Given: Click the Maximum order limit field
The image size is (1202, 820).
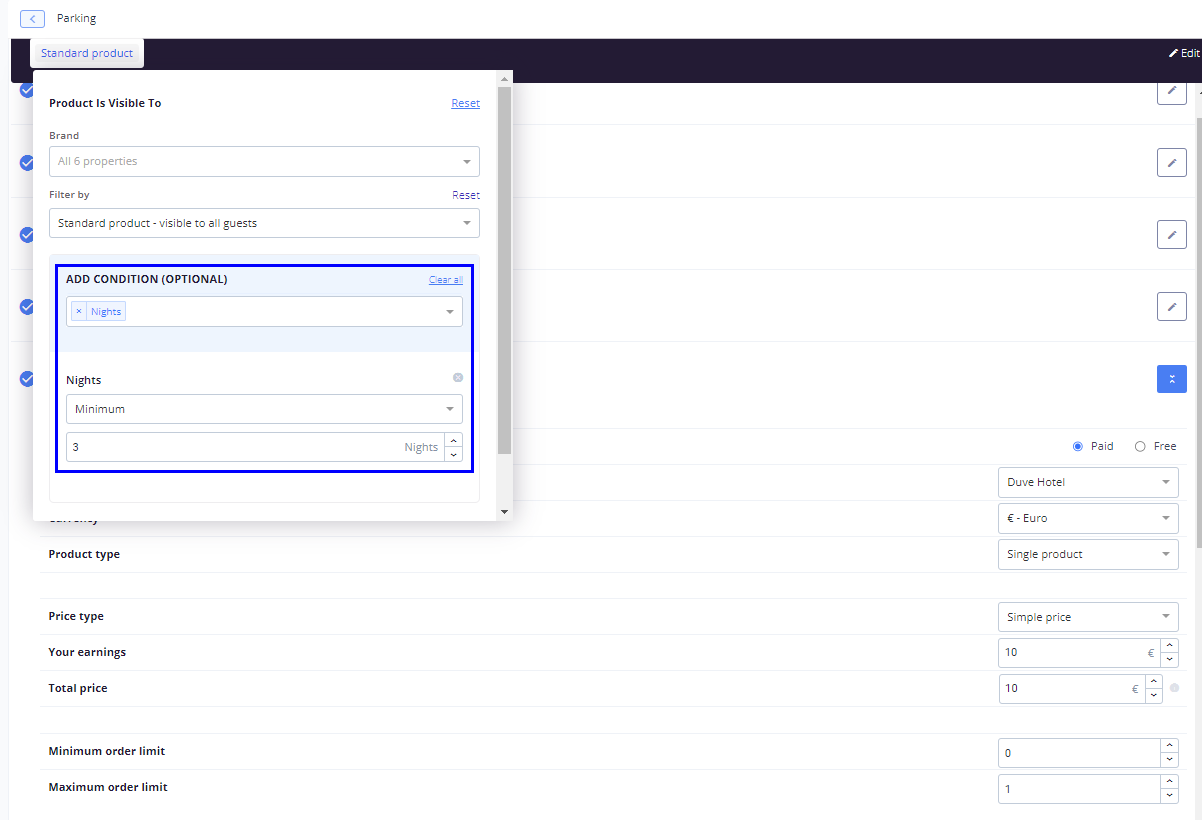Looking at the screenshot, I should point(1080,789).
